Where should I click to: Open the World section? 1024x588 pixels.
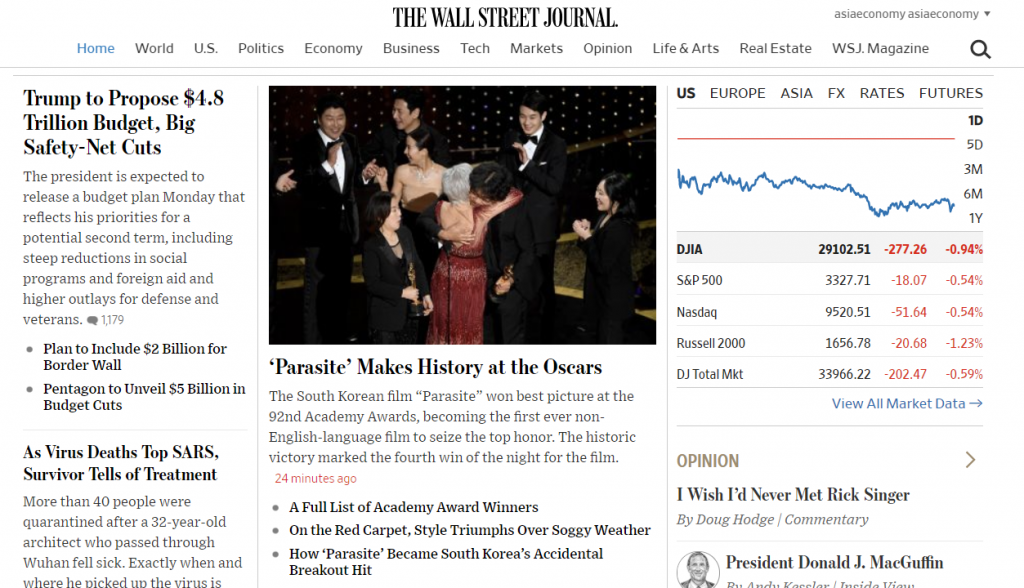point(154,48)
